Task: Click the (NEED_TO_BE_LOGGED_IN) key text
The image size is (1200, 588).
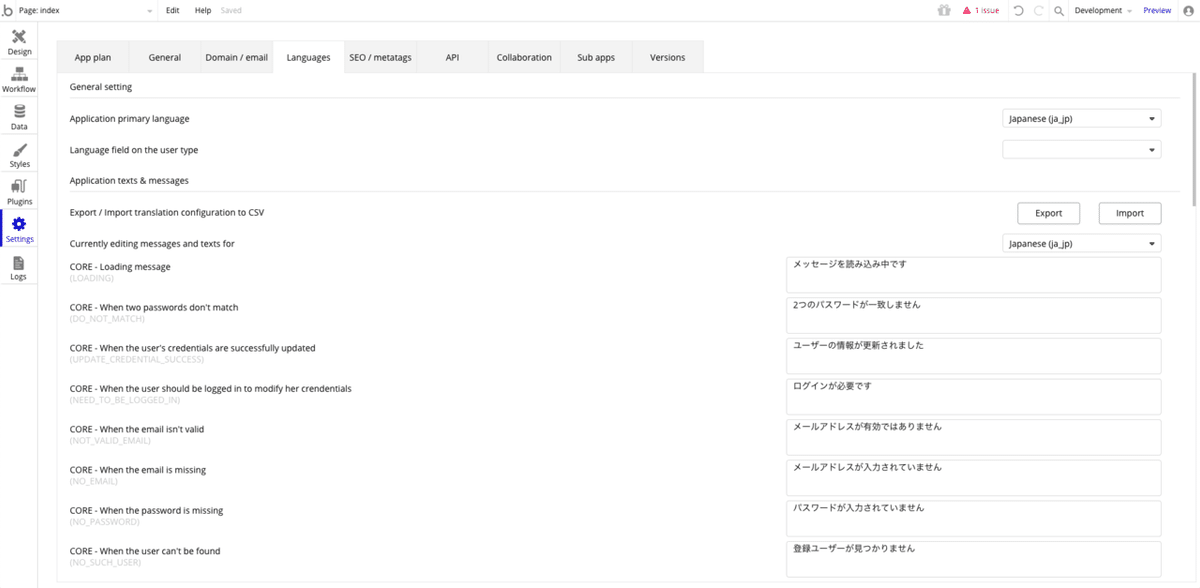Action: click(x=125, y=400)
